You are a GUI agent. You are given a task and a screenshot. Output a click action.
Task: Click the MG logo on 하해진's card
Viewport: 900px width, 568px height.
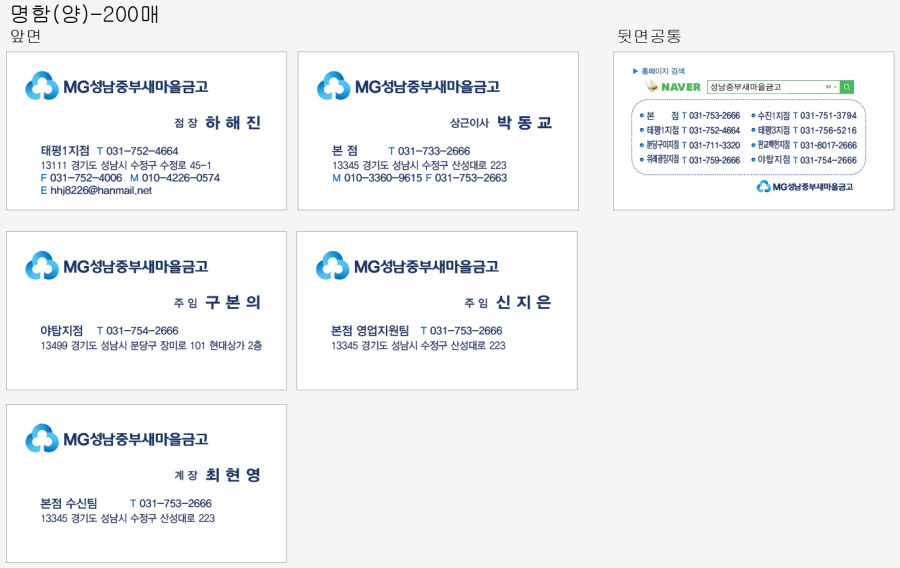42,85
